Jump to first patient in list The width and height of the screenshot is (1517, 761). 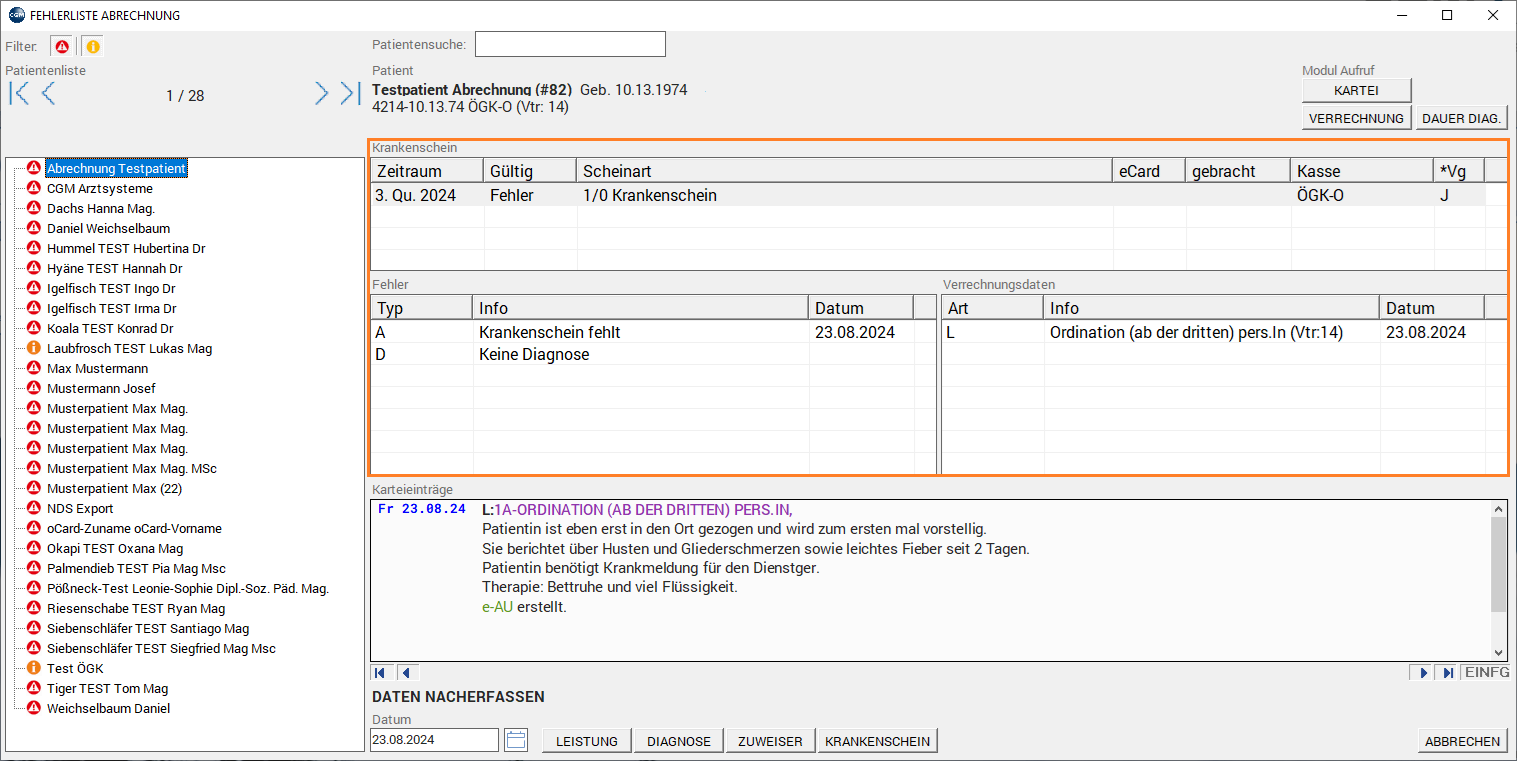point(19,94)
